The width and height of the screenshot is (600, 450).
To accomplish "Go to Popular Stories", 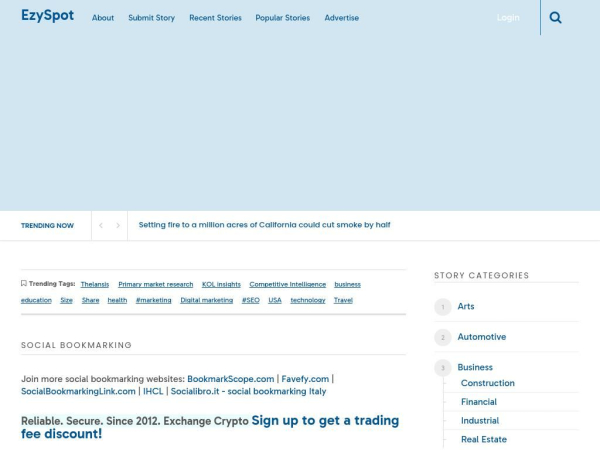I will 283,18.
